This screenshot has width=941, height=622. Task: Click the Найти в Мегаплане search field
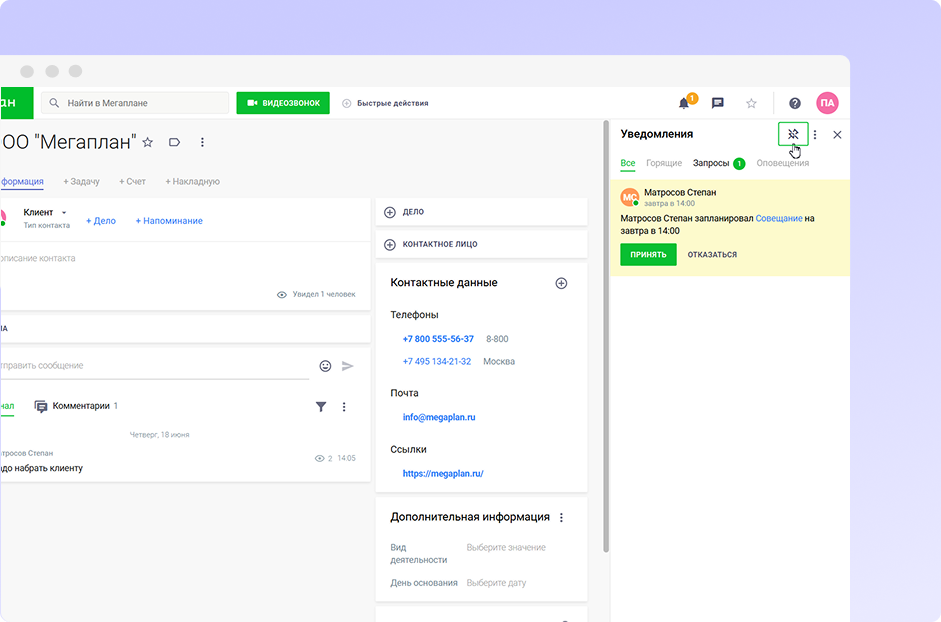point(135,103)
